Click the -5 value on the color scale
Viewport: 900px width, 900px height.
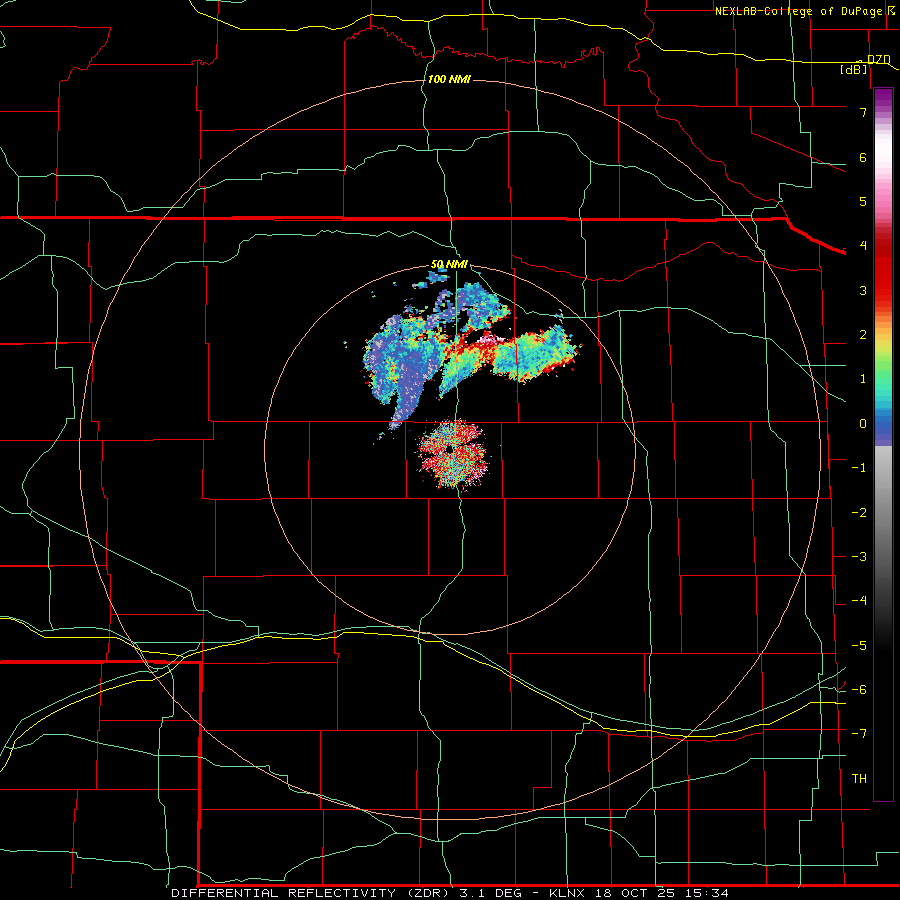[859, 646]
